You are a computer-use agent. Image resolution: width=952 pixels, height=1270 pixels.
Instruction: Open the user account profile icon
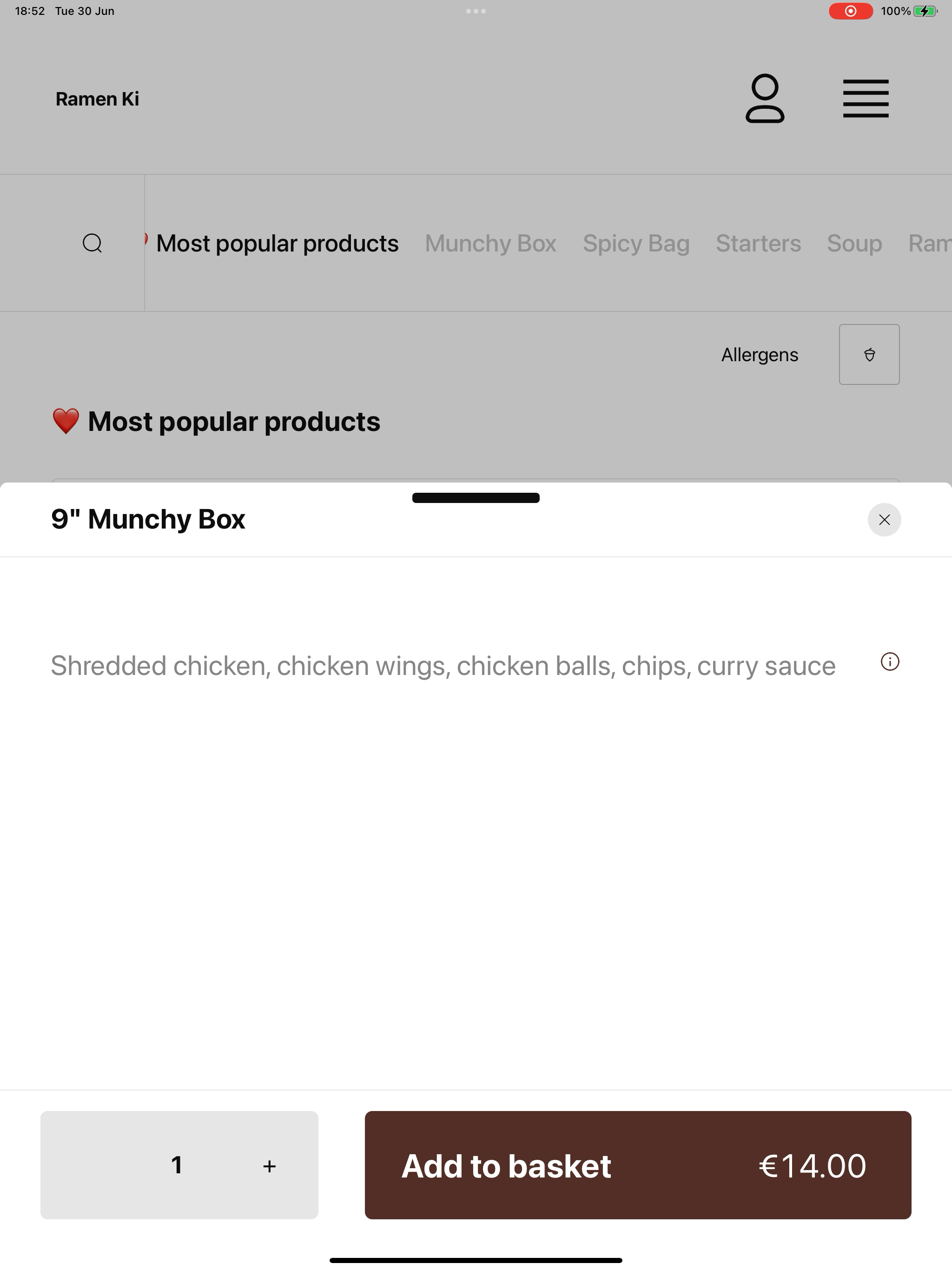[x=765, y=99]
